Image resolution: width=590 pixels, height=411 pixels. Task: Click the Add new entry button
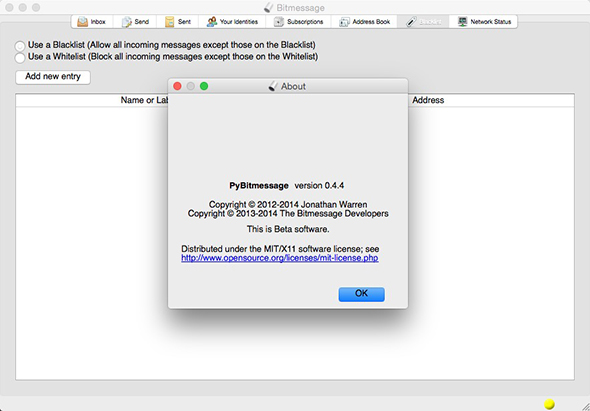tap(53, 77)
